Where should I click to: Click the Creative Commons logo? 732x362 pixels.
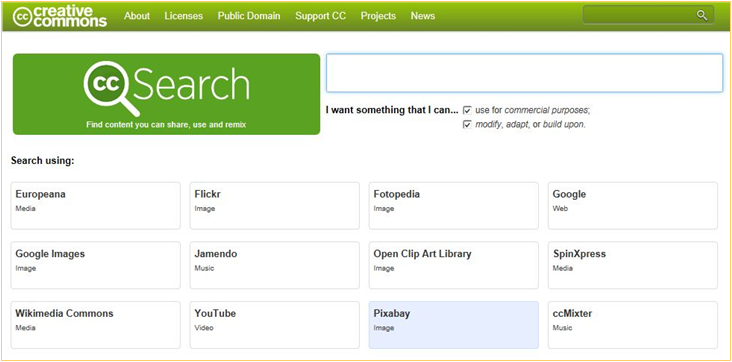pos(60,16)
